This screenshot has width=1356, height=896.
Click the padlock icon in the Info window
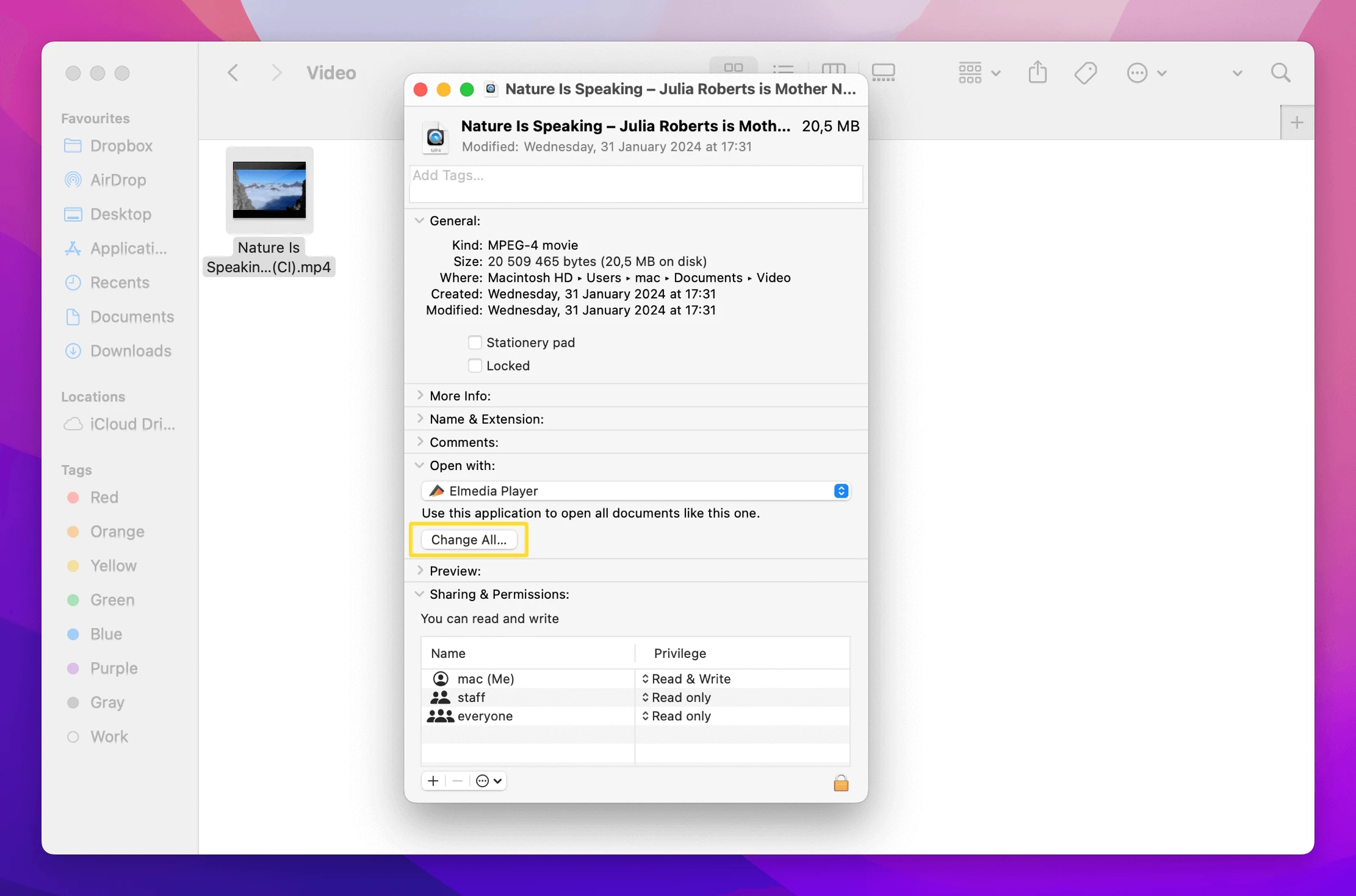[840, 782]
